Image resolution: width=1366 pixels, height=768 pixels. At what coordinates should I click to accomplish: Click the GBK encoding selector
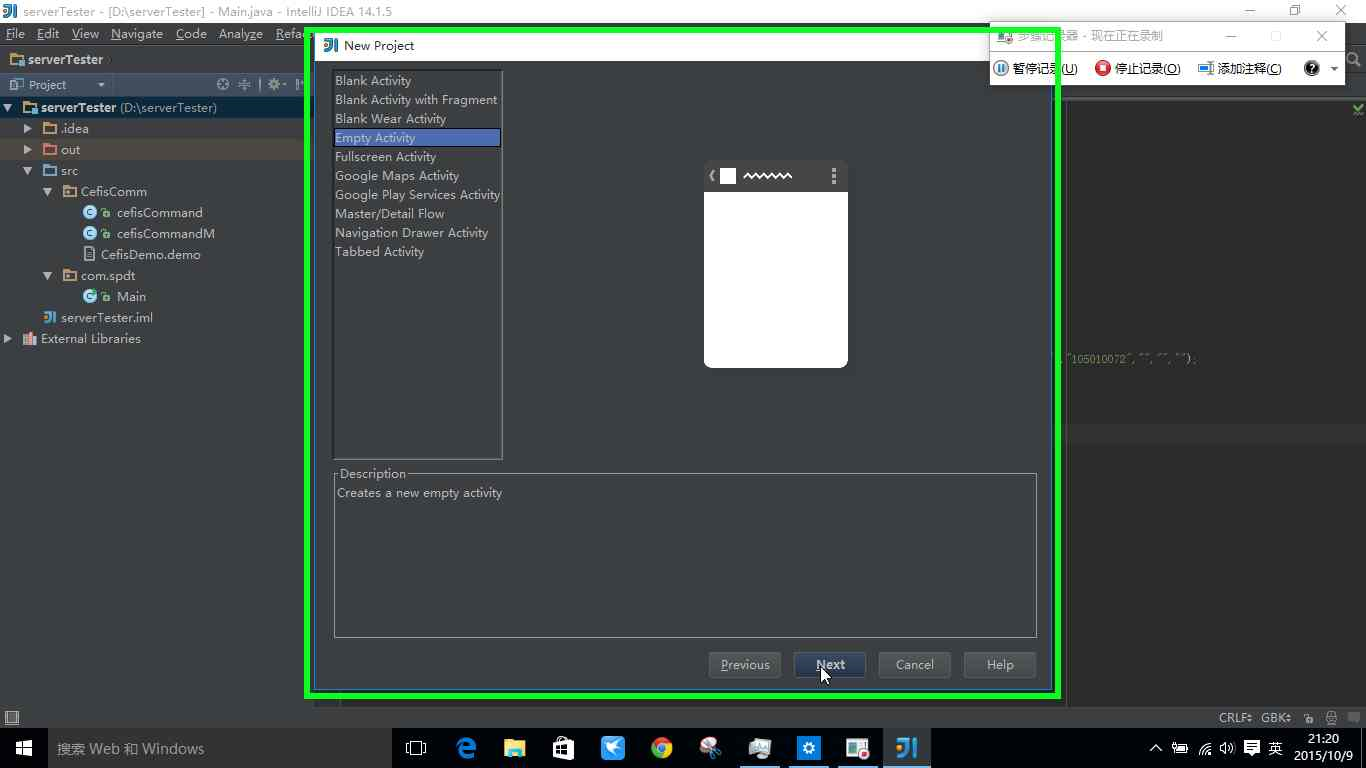pos(1276,718)
